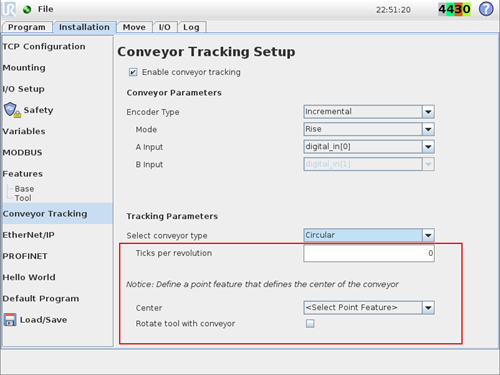Screen dimensions: 500x375
Task: Open the Mode dropdown showing Rise
Action: (369, 129)
